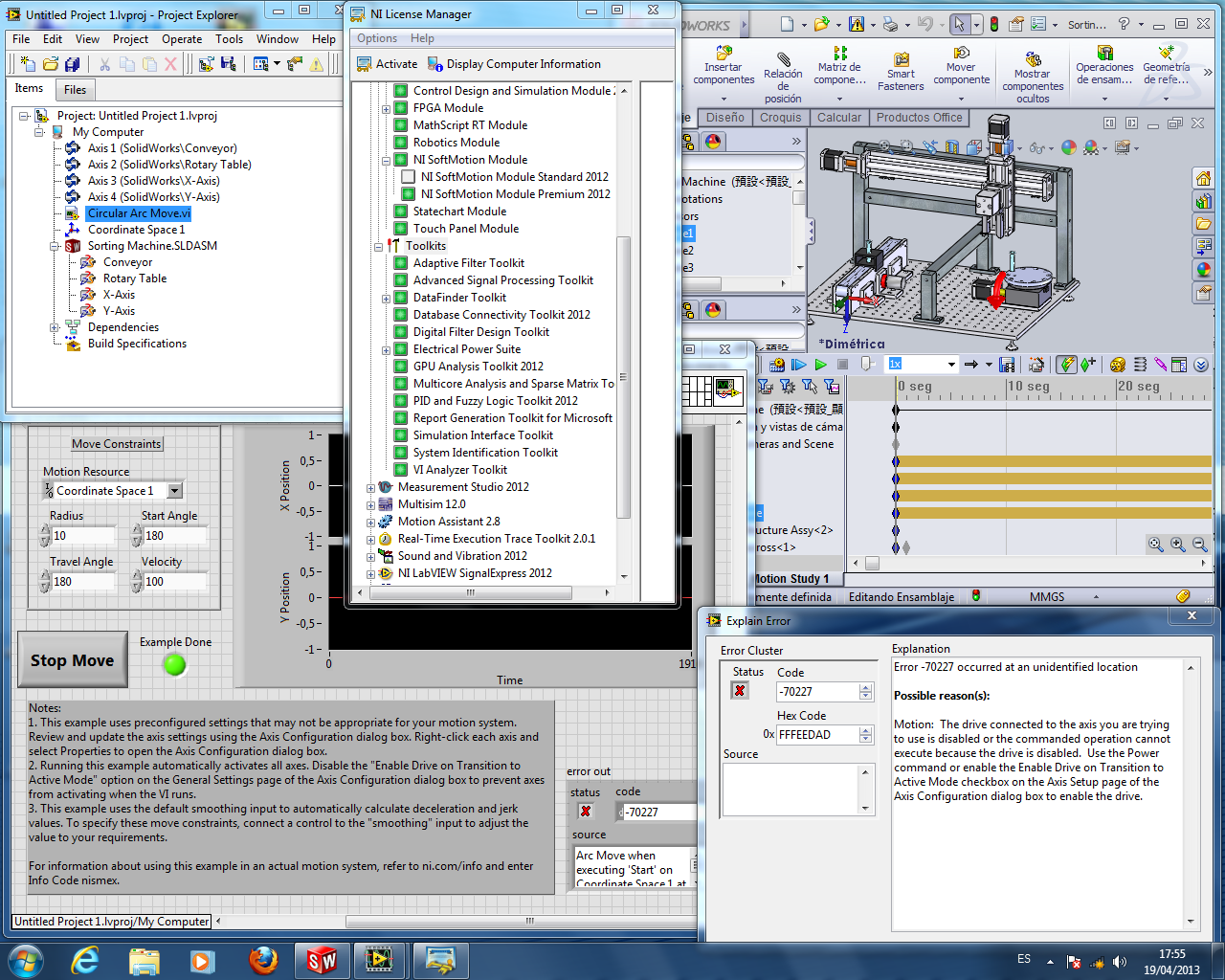The image size is (1225, 980).
Task: Click Smart Fasteners icon
Action: 901,59
